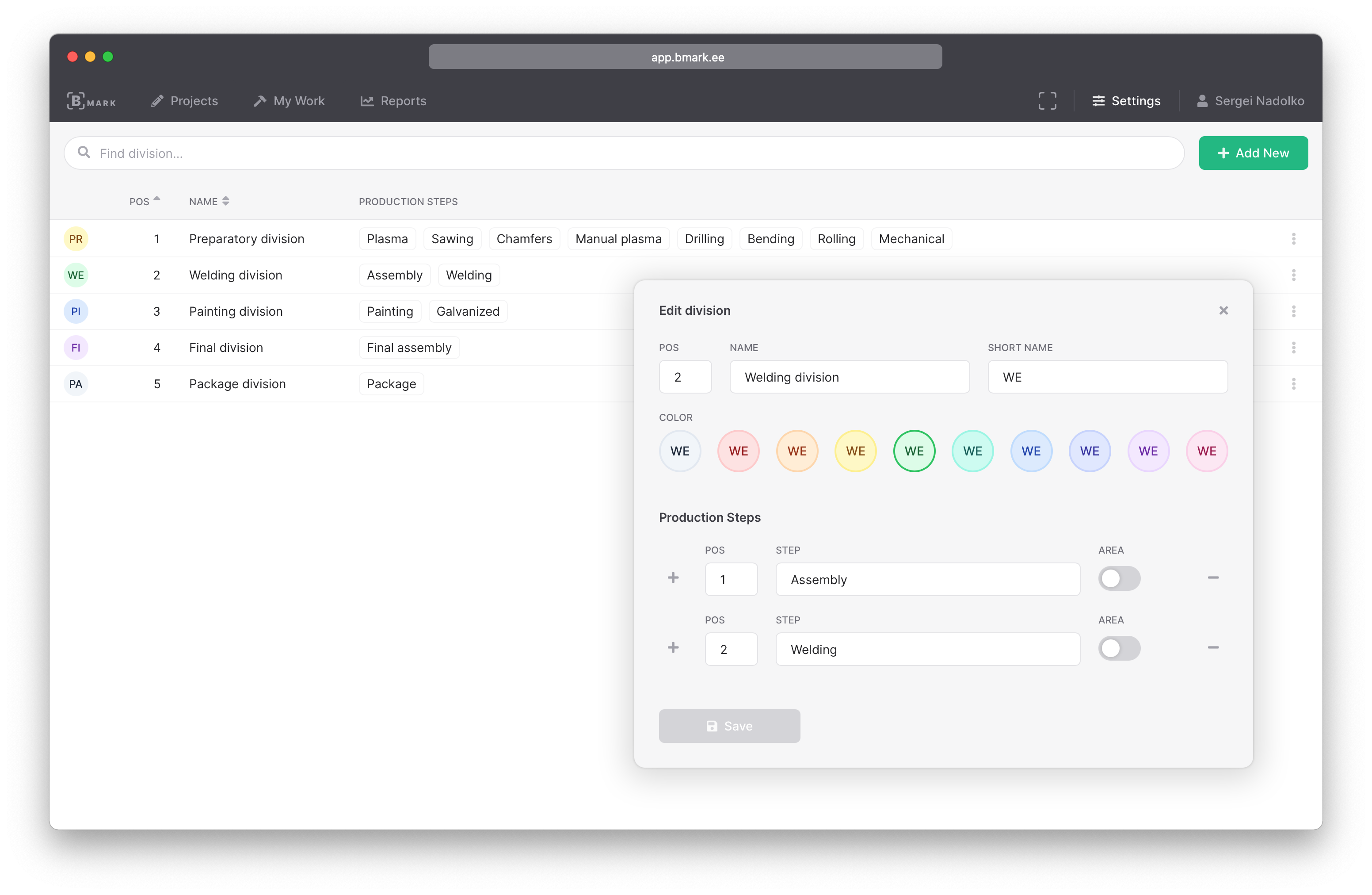Open the fullscreen toggle button
The image size is (1372, 895).
coord(1048,100)
